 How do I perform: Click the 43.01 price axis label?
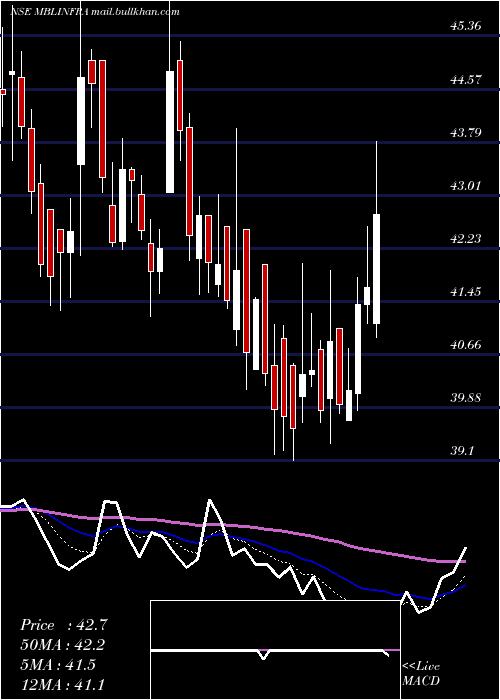[466, 185]
